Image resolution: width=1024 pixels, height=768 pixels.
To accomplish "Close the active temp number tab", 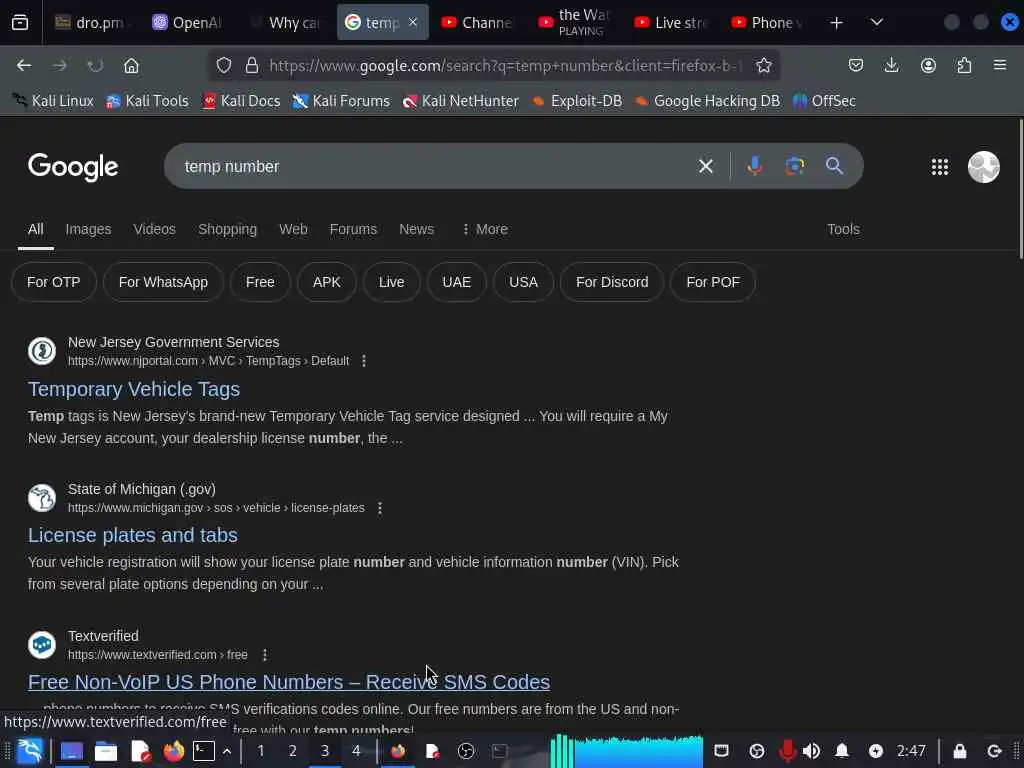I will (413, 22).
